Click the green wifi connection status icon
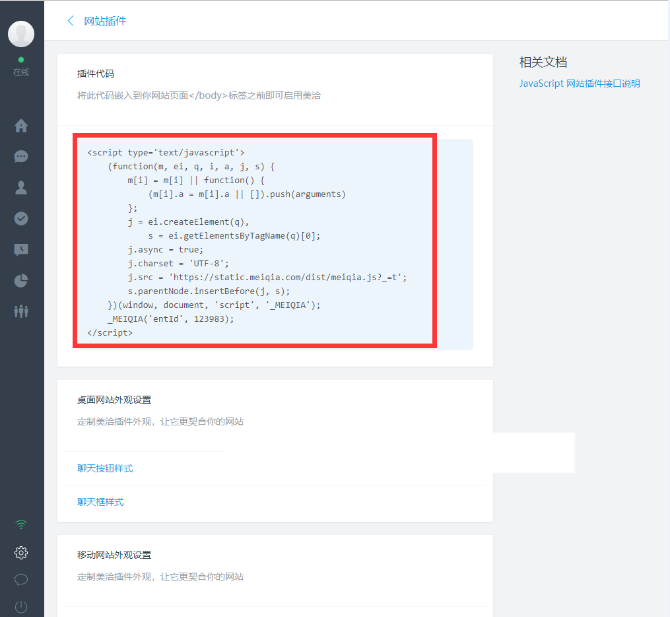 click(x=21, y=524)
